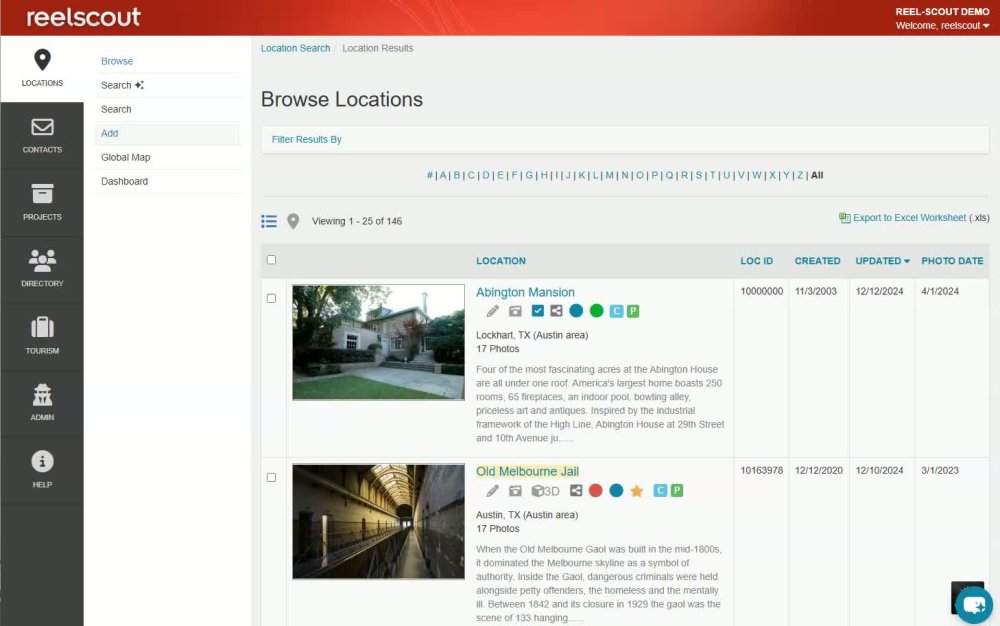The image size is (1000, 626).
Task: Tick the Old Melbourne Jail row checkbox
Action: click(271, 477)
